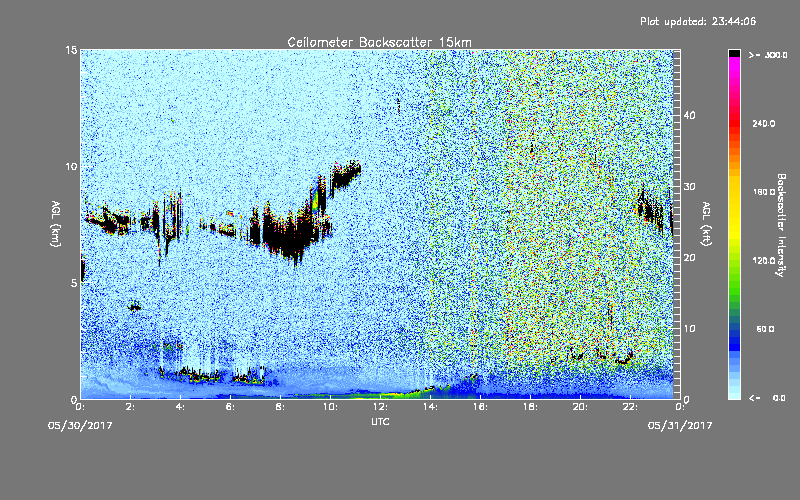Click the colorbar maximum label >= 300.0
This screenshot has height=500, width=800.
pos(768,55)
